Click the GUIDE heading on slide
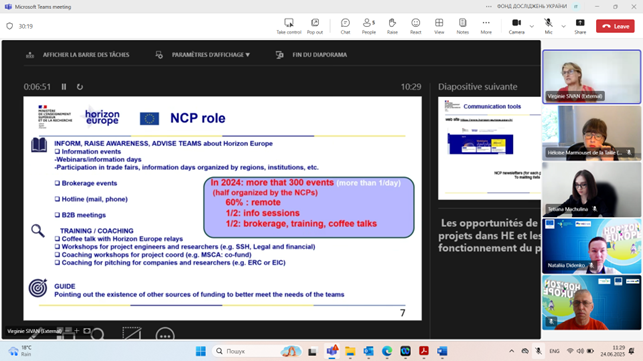The height and width of the screenshot is (361, 643). pos(65,286)
